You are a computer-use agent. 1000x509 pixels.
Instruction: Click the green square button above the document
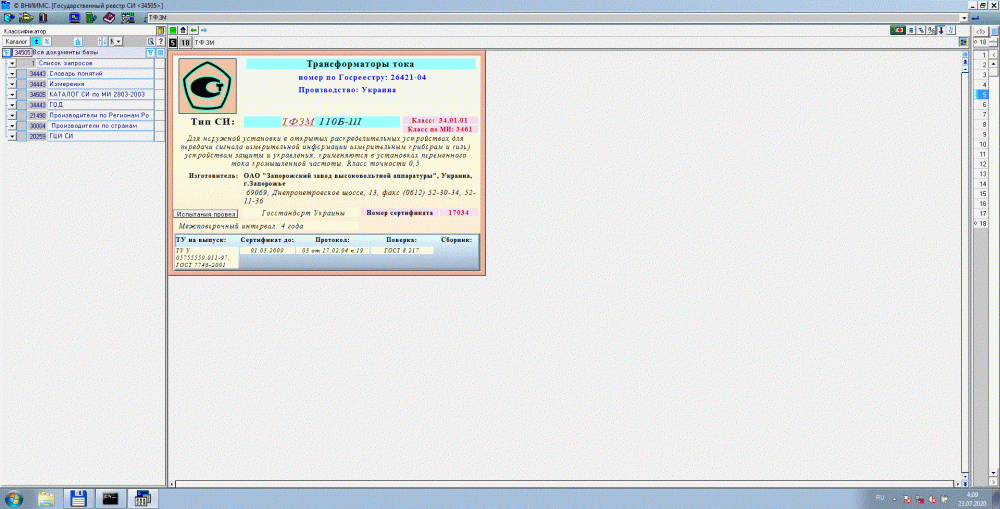click(173, 30)
